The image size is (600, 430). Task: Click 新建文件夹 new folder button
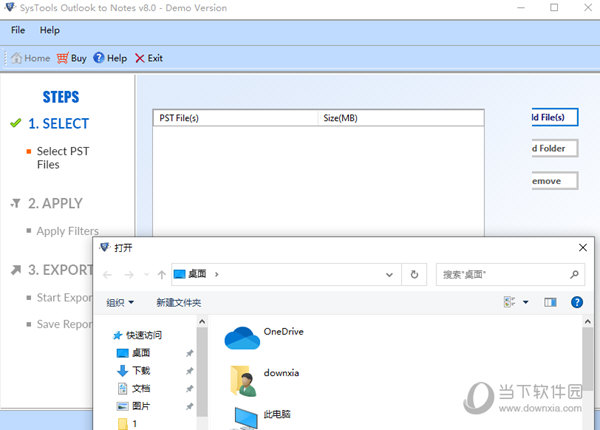[x=179, y=303]
